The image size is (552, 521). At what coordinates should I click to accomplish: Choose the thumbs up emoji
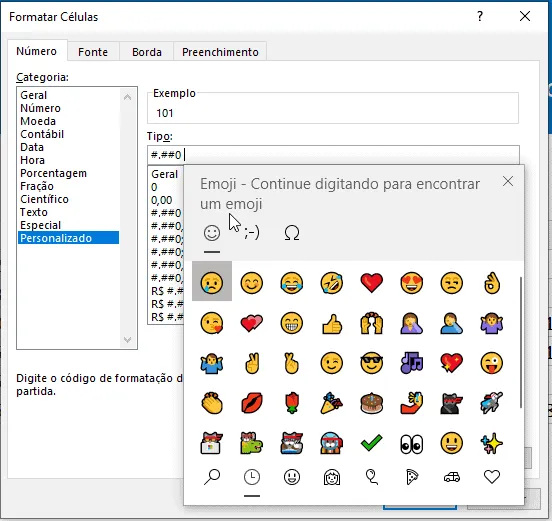click(332, 323)
